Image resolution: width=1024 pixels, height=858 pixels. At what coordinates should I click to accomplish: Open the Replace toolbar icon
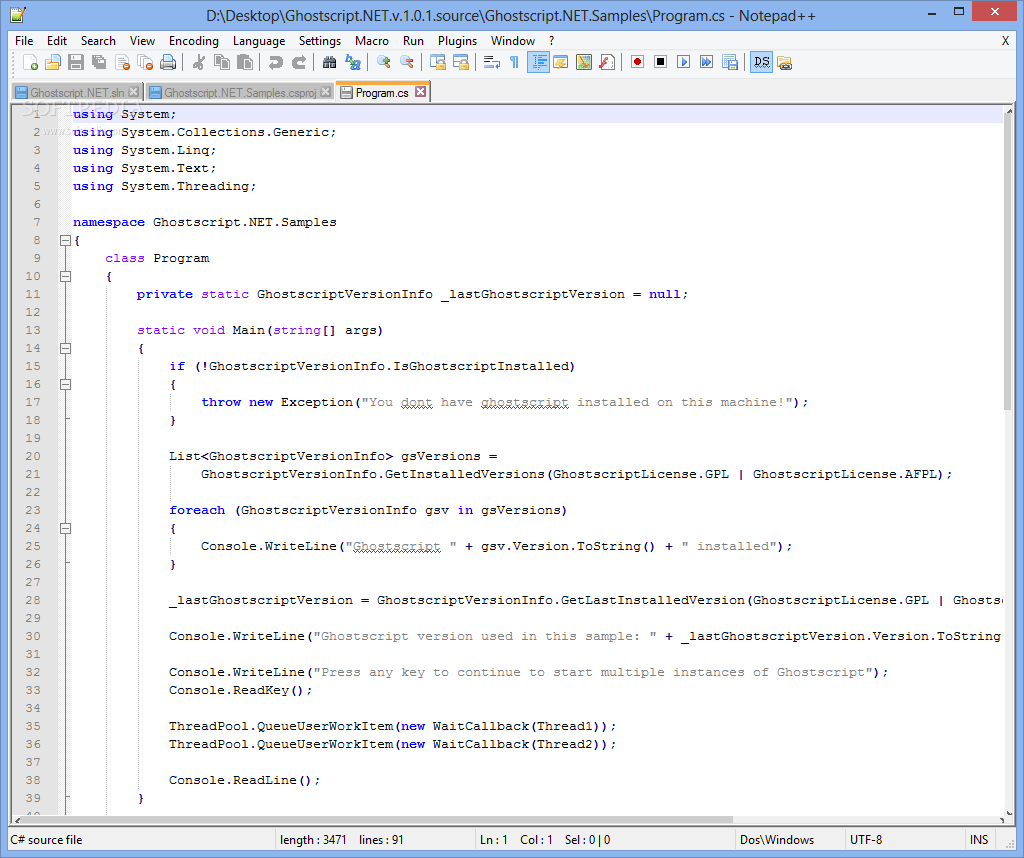[353, 63]
